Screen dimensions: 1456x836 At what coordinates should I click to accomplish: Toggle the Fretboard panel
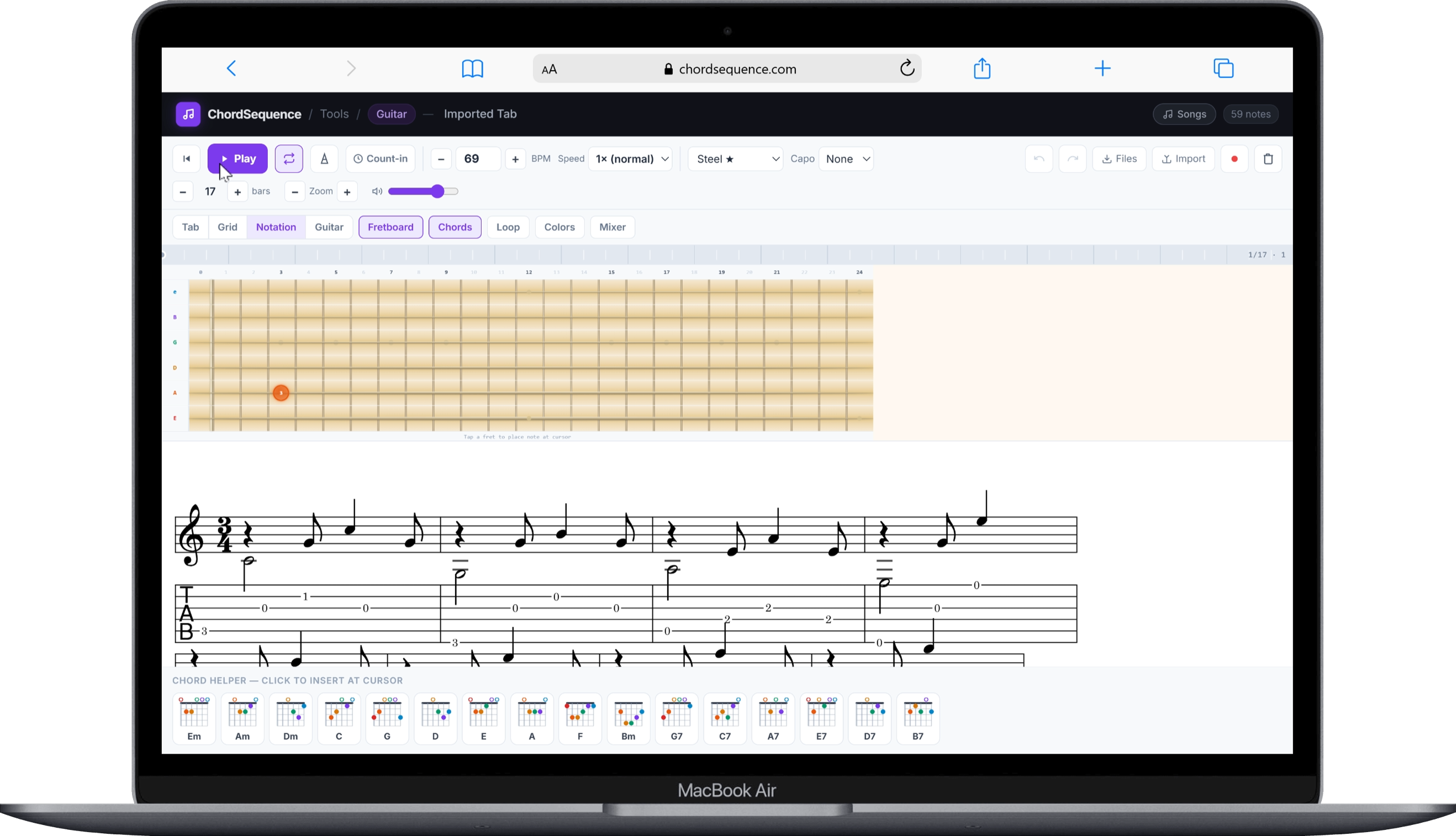point(391,227)
